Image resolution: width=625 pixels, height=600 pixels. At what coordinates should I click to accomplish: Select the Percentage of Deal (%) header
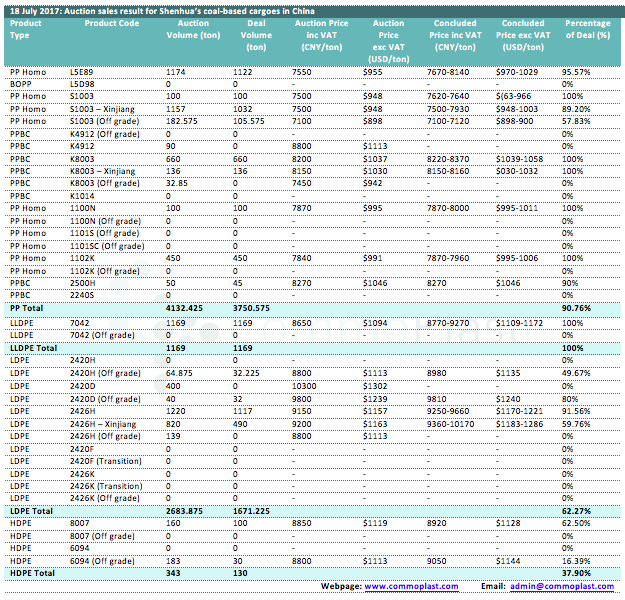coord(587,28)
